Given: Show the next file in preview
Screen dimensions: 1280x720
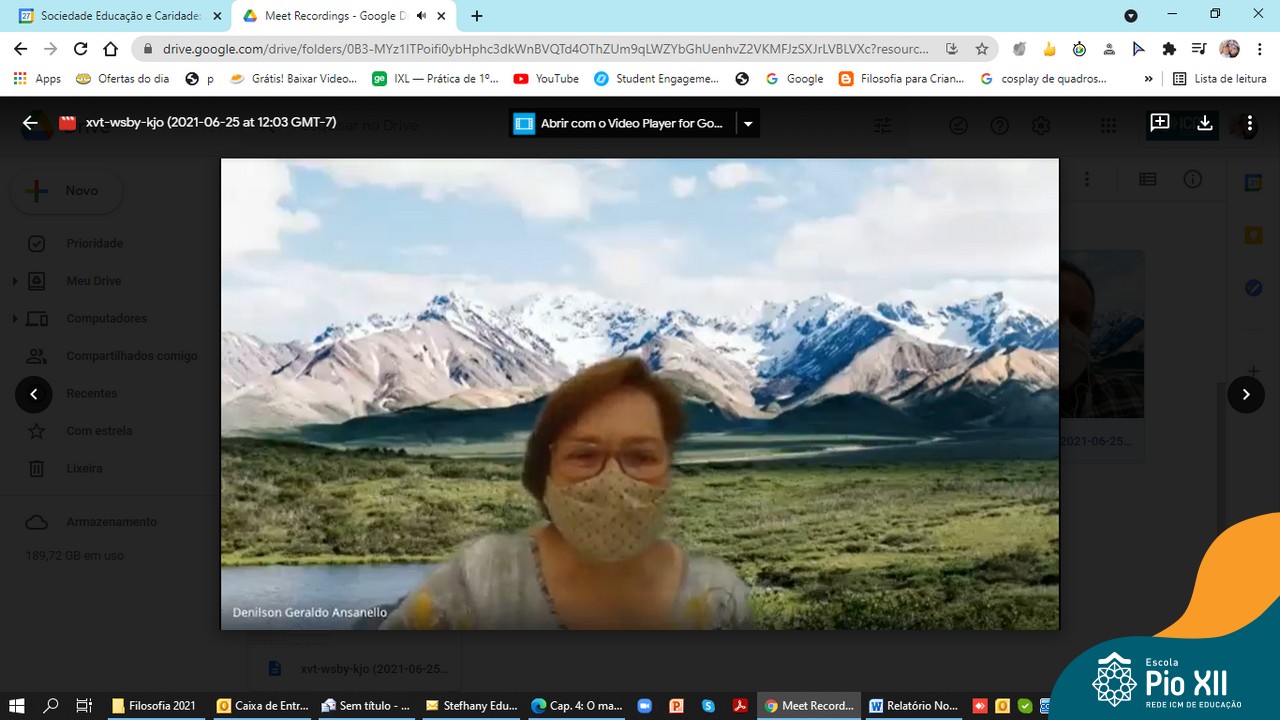Looking at the screenshot, I should 1246,394.
